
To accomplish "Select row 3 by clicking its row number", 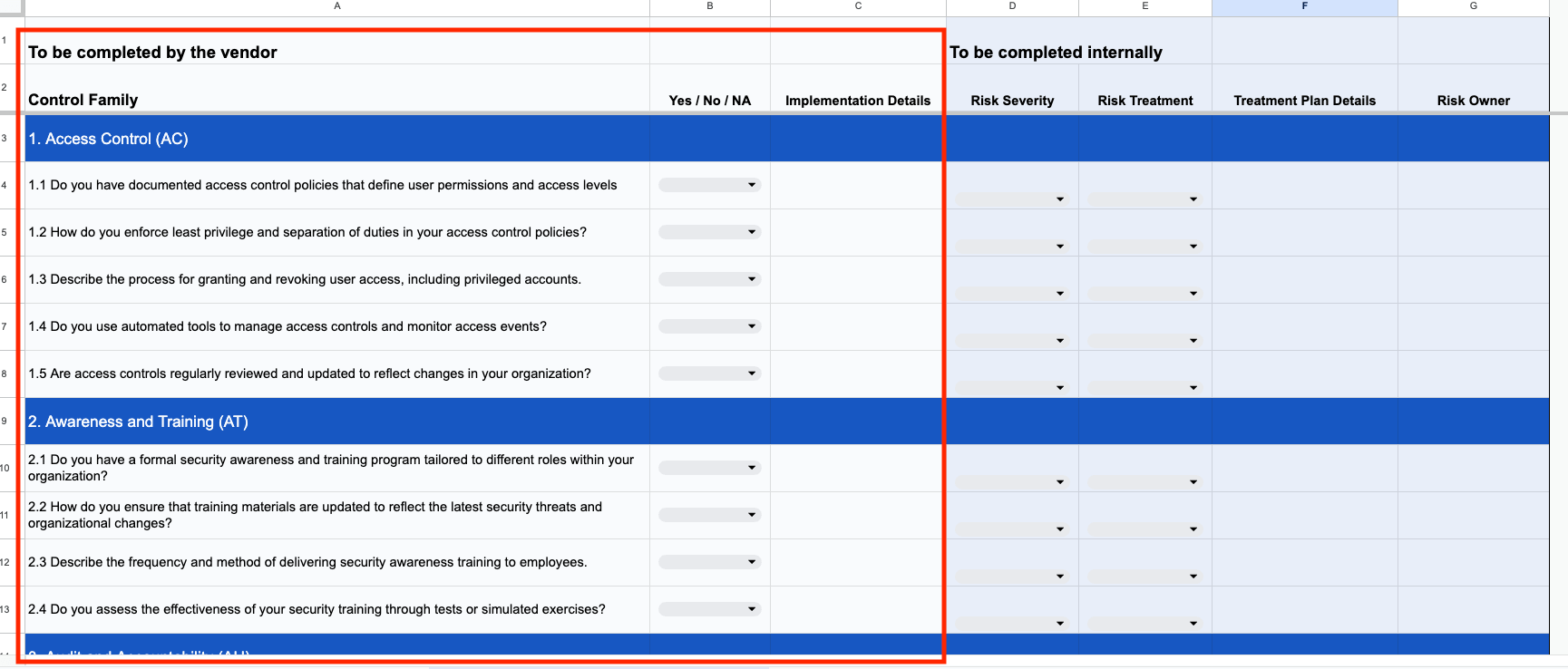I will (8, 138).
